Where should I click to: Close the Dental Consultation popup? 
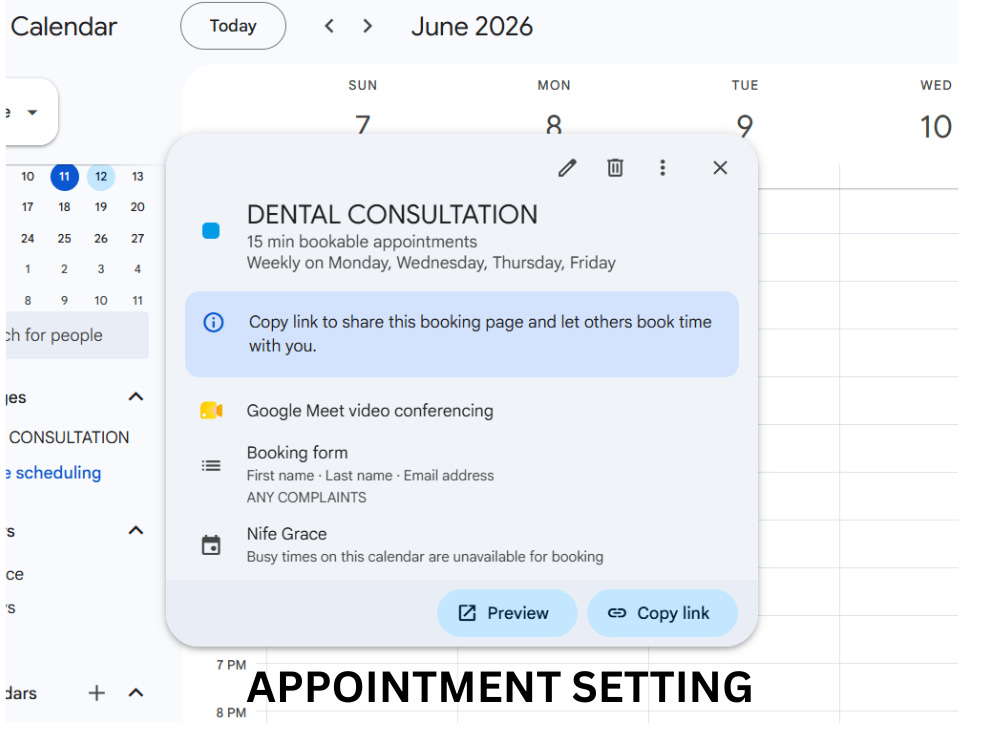(x=720, y=168)
